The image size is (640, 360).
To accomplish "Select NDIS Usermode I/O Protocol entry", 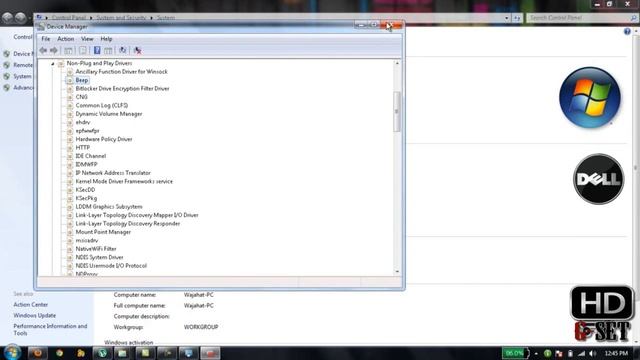I will pos(111,266).
